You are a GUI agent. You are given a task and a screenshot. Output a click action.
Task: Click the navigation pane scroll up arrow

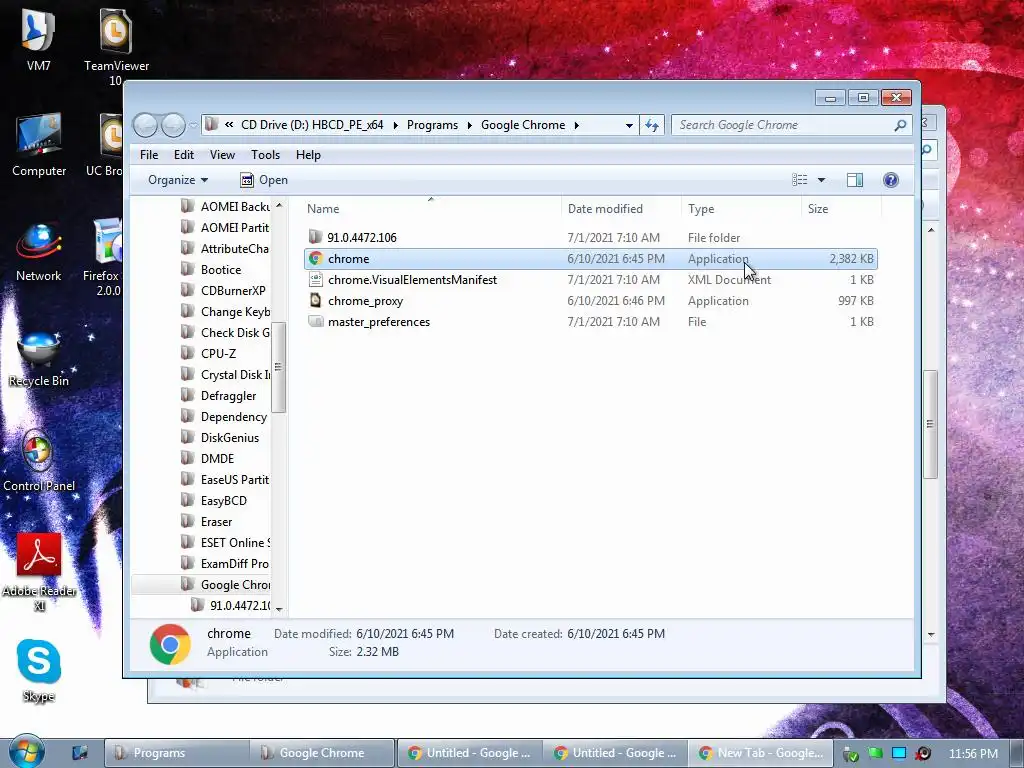pos(279,206)
